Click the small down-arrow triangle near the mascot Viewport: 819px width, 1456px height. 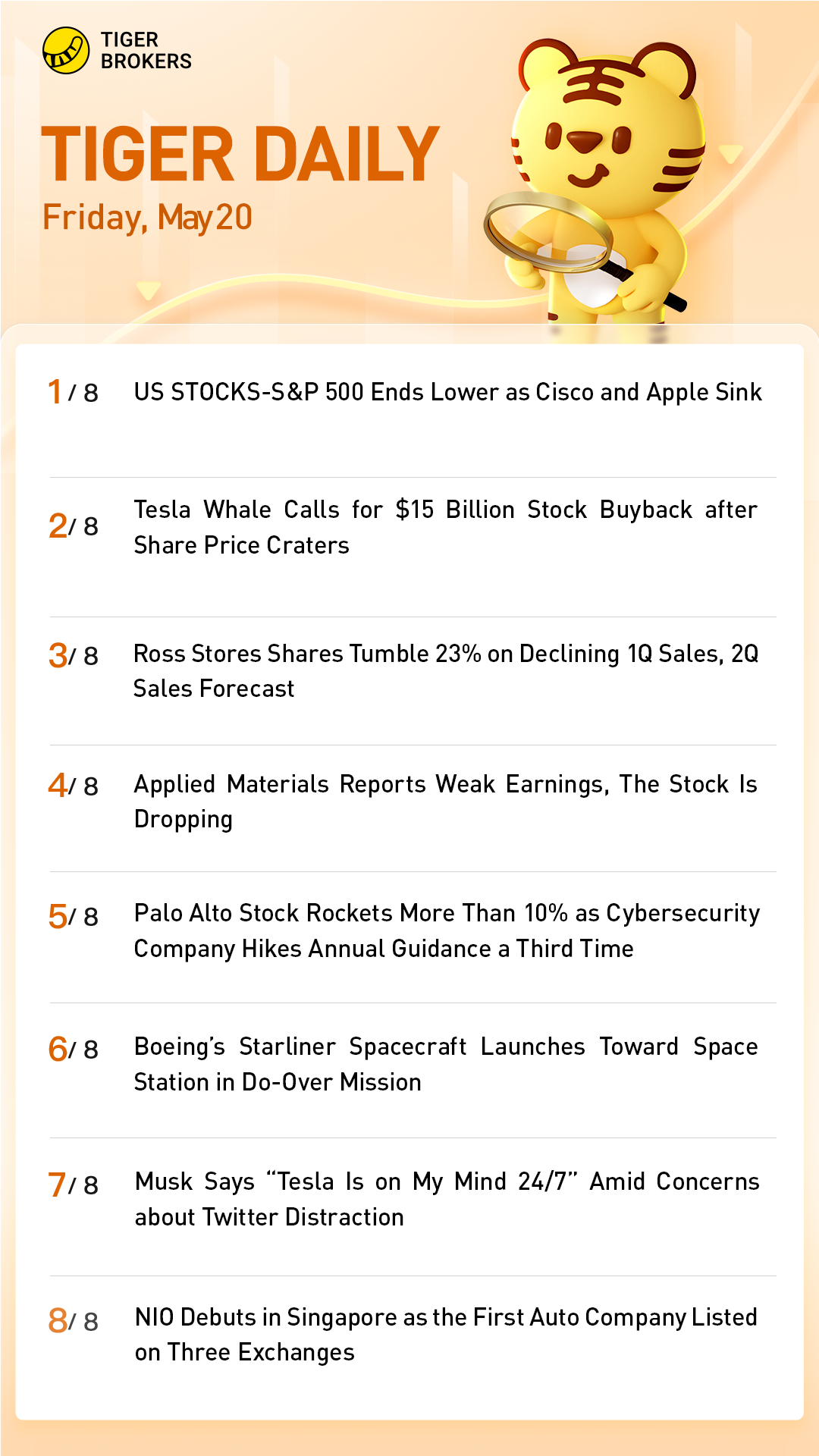click(730, 154)
